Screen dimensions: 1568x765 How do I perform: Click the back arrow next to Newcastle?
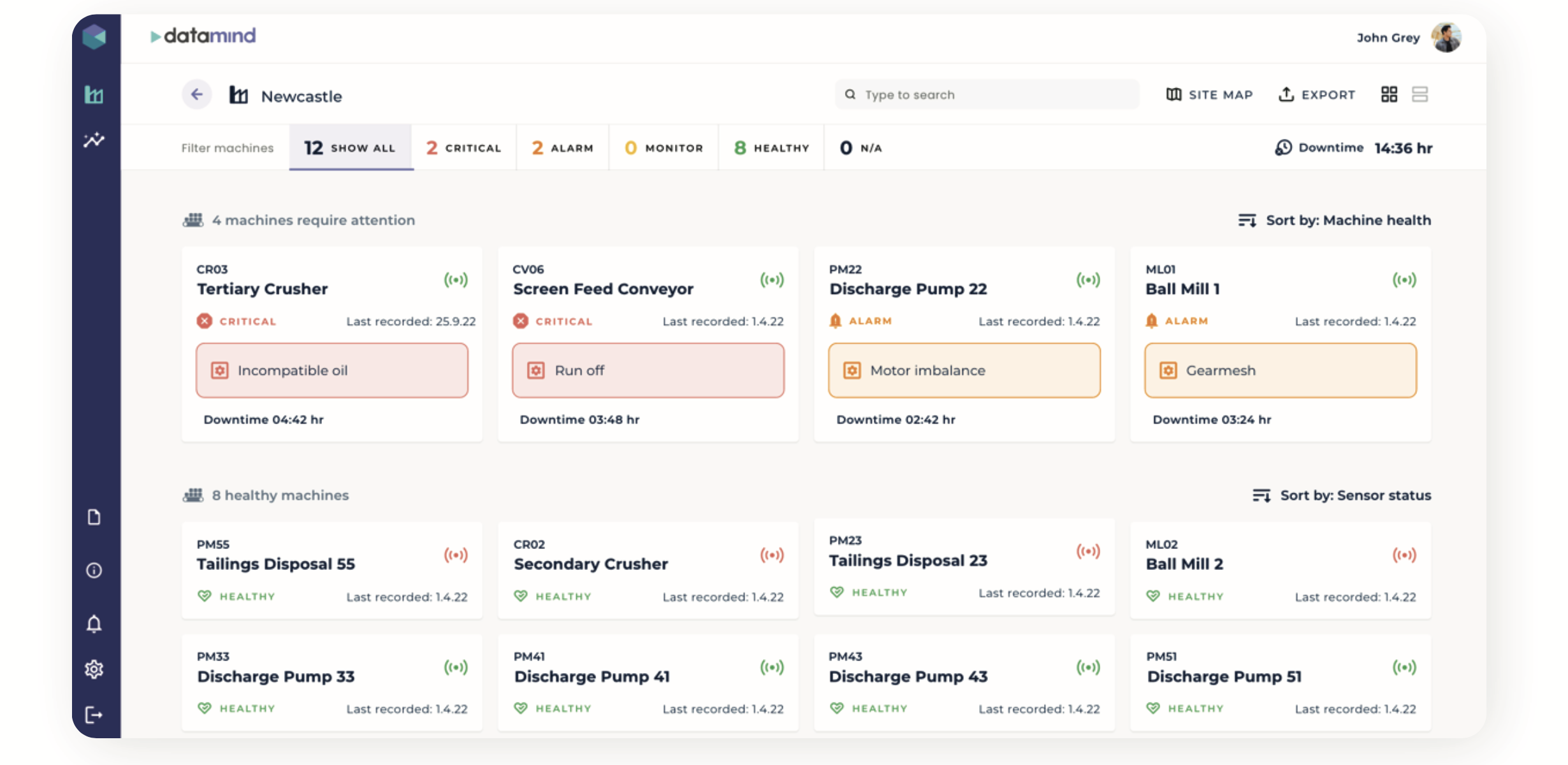(197, 95)
